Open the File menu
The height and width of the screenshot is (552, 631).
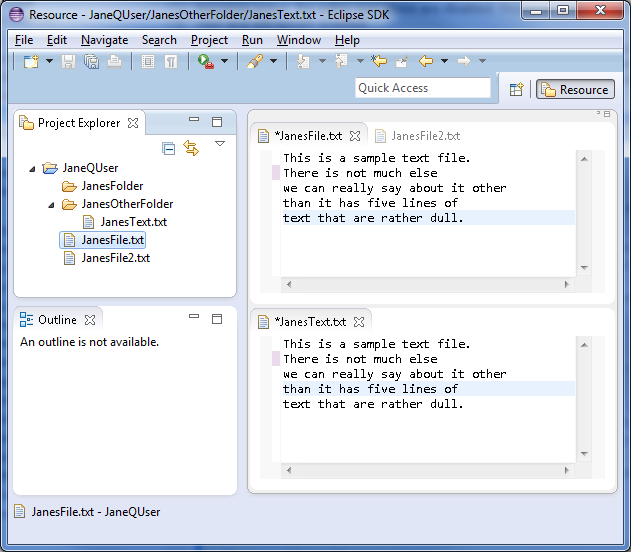click(x=24, y=40)
